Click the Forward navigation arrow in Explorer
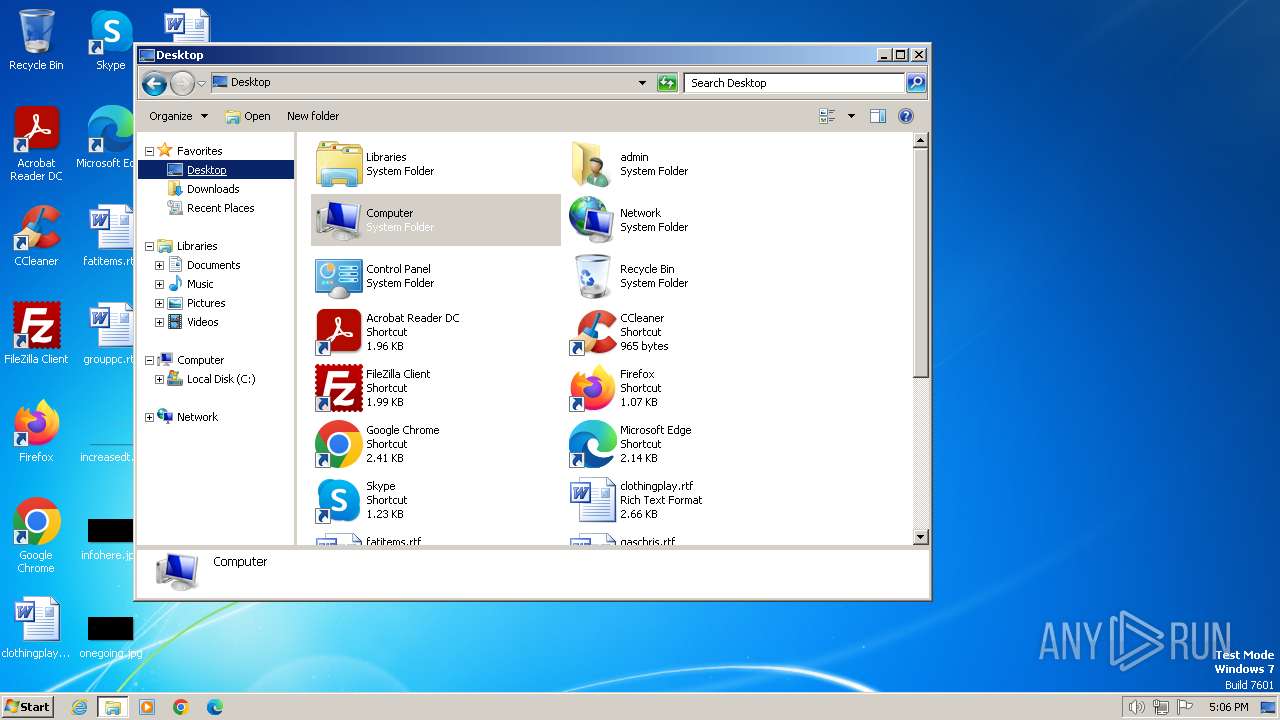Screen dimensions: 1280x720 pos(182,83)
